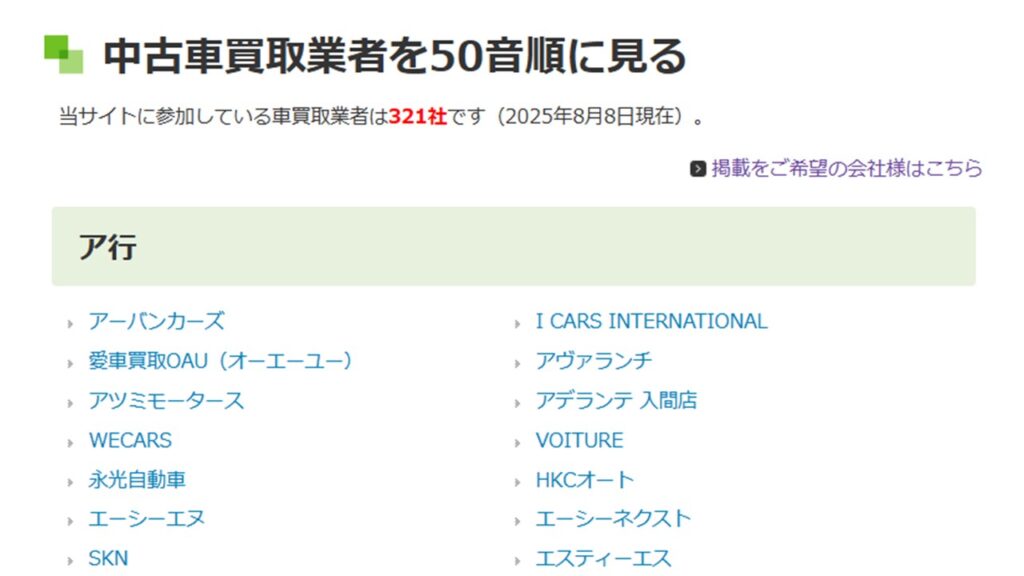The height and width of the screenshot is (576, 1024).
Task: Open the エーシーネクスト link
Action: click(x=613, y=519)
